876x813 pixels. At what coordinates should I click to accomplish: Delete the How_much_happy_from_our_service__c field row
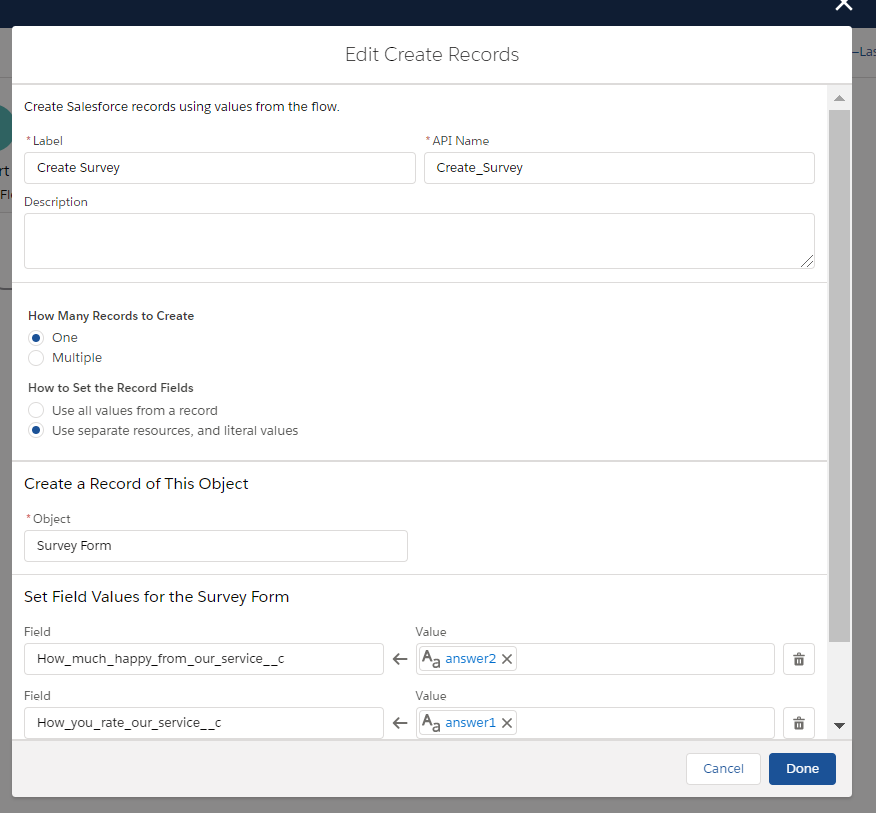(x=799, y=659)
